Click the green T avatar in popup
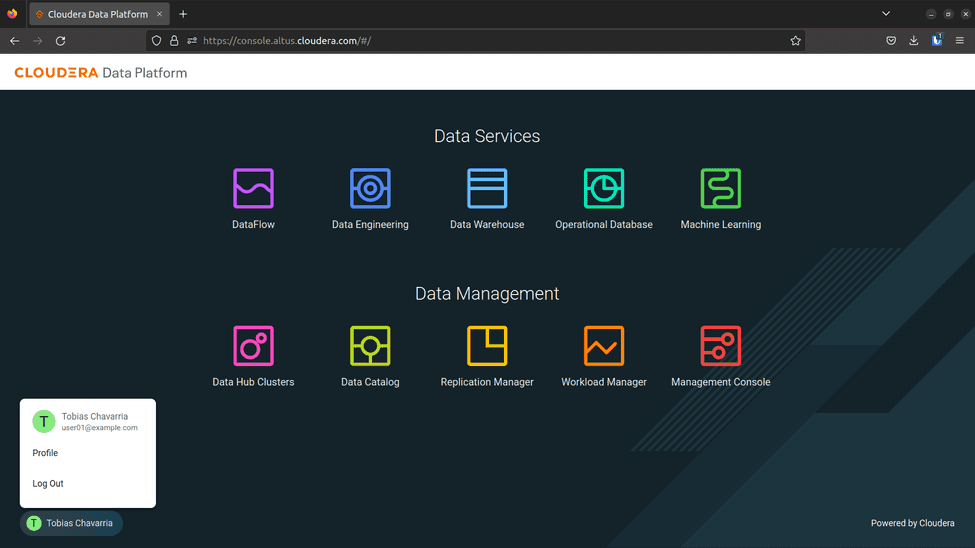 pos(44,421)
